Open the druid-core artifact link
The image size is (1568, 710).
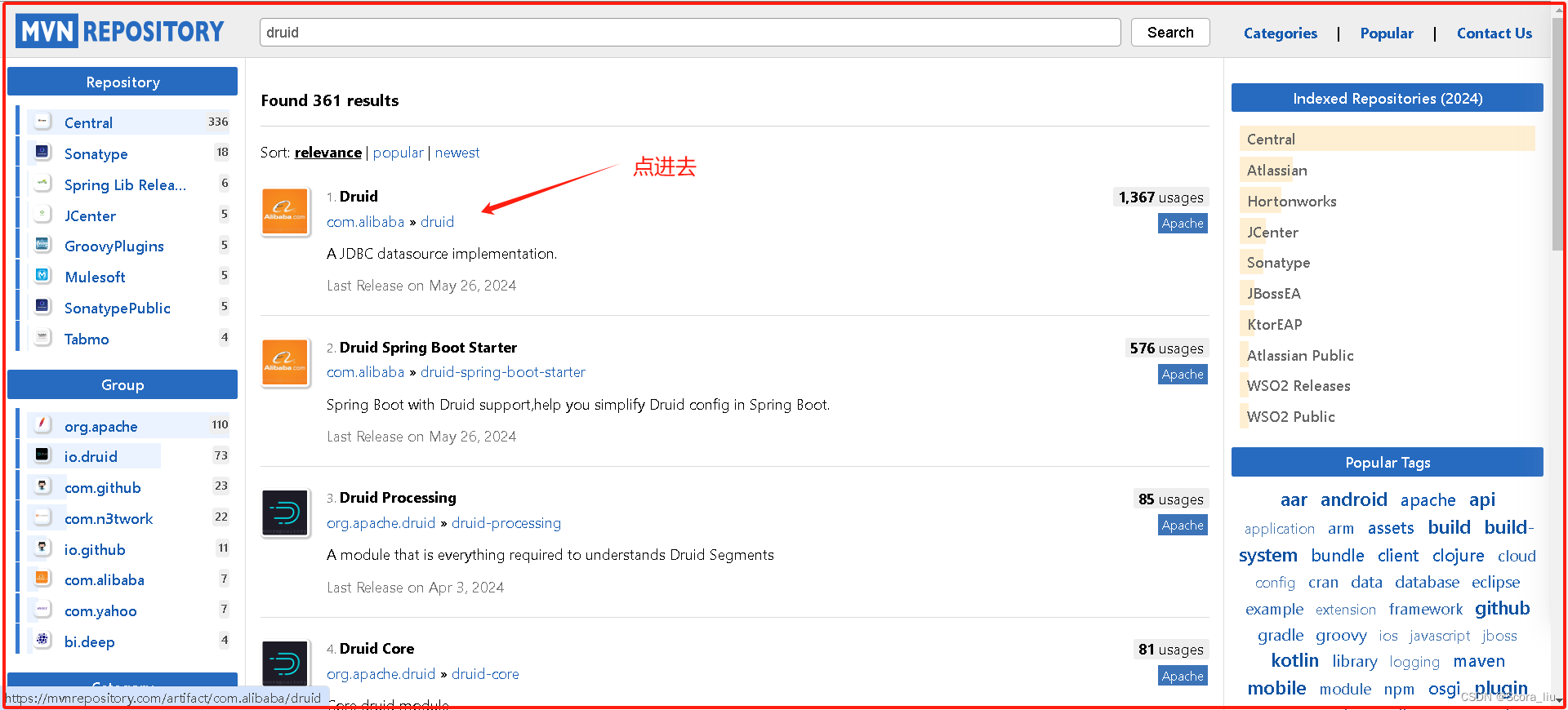pyautogui.click(x=485, y=674)
